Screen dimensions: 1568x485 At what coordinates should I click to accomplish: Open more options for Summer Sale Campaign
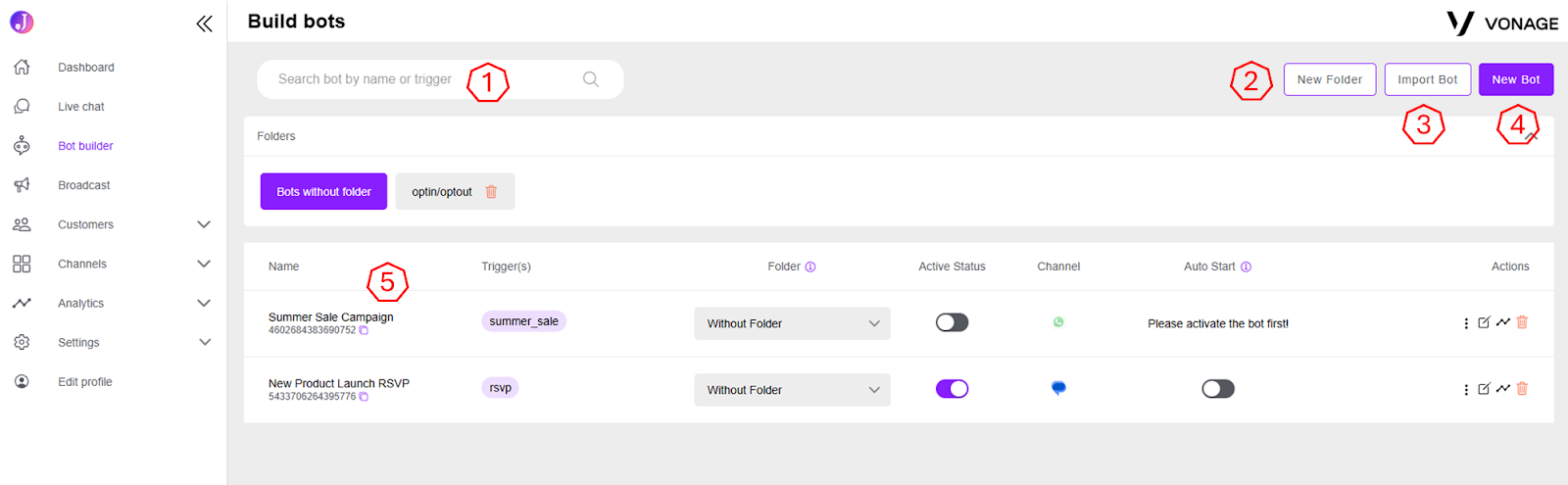(1466, 323)
